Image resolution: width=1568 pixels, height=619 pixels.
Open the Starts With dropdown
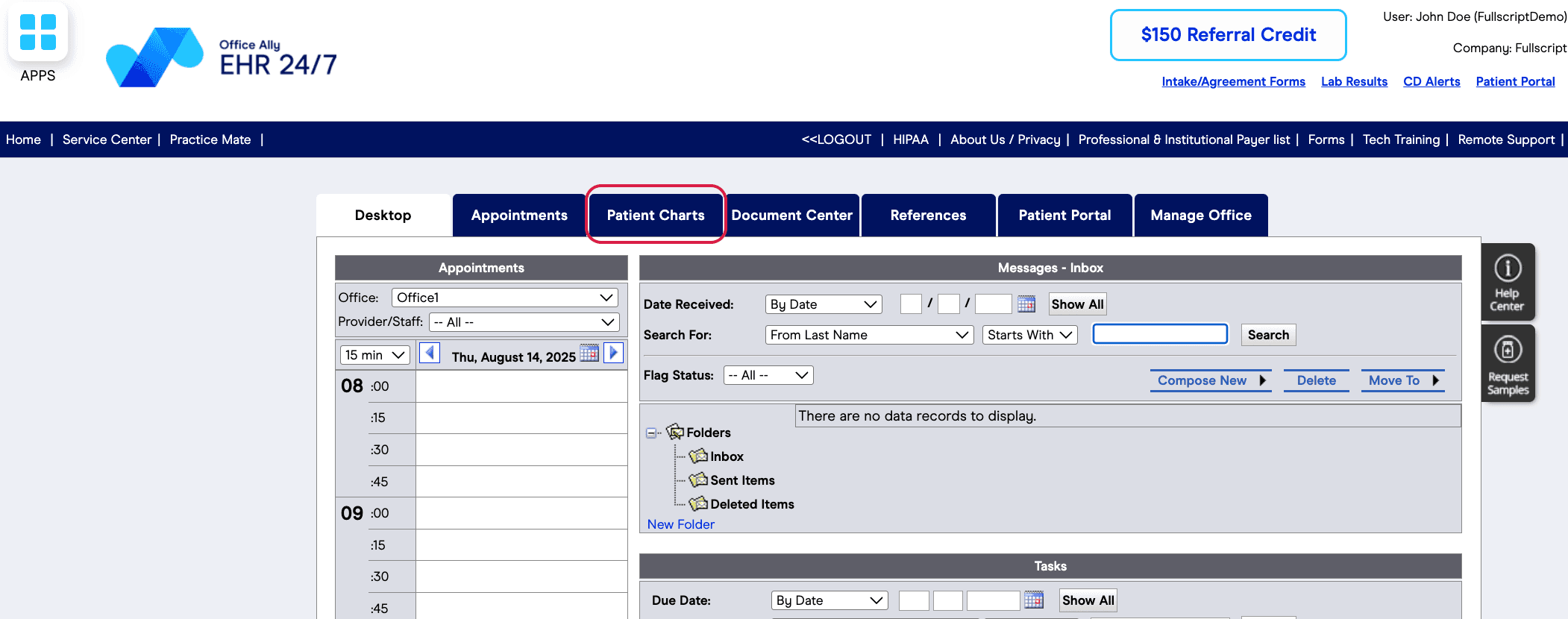coord(1030,335)
